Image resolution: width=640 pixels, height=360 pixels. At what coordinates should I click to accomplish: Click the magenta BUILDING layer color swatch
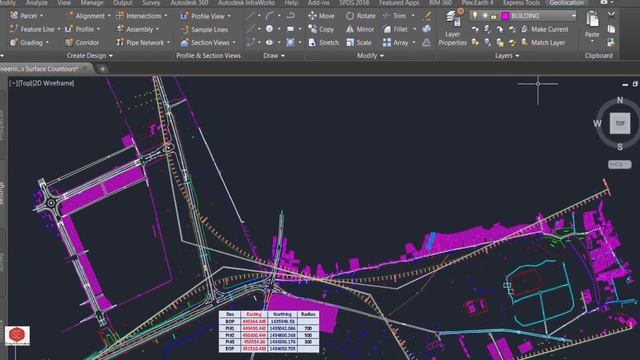505,16
